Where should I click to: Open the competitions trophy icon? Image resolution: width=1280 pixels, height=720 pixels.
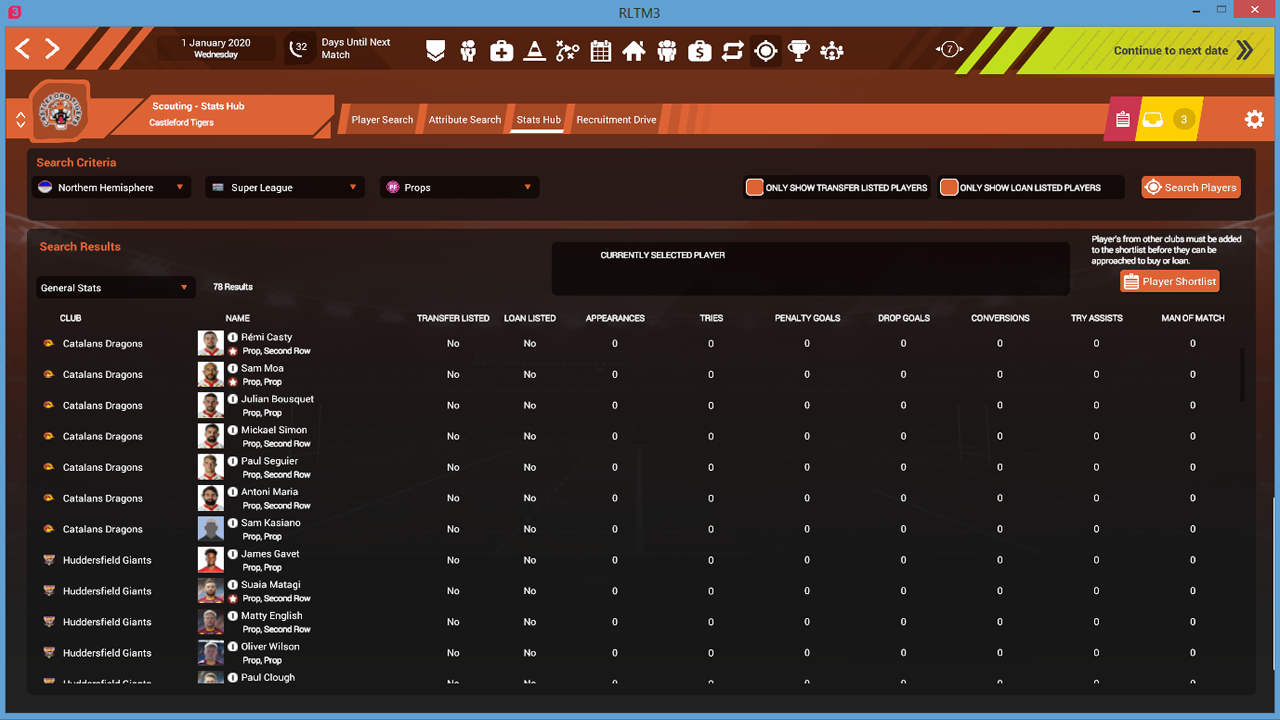(x=799, y=51)
